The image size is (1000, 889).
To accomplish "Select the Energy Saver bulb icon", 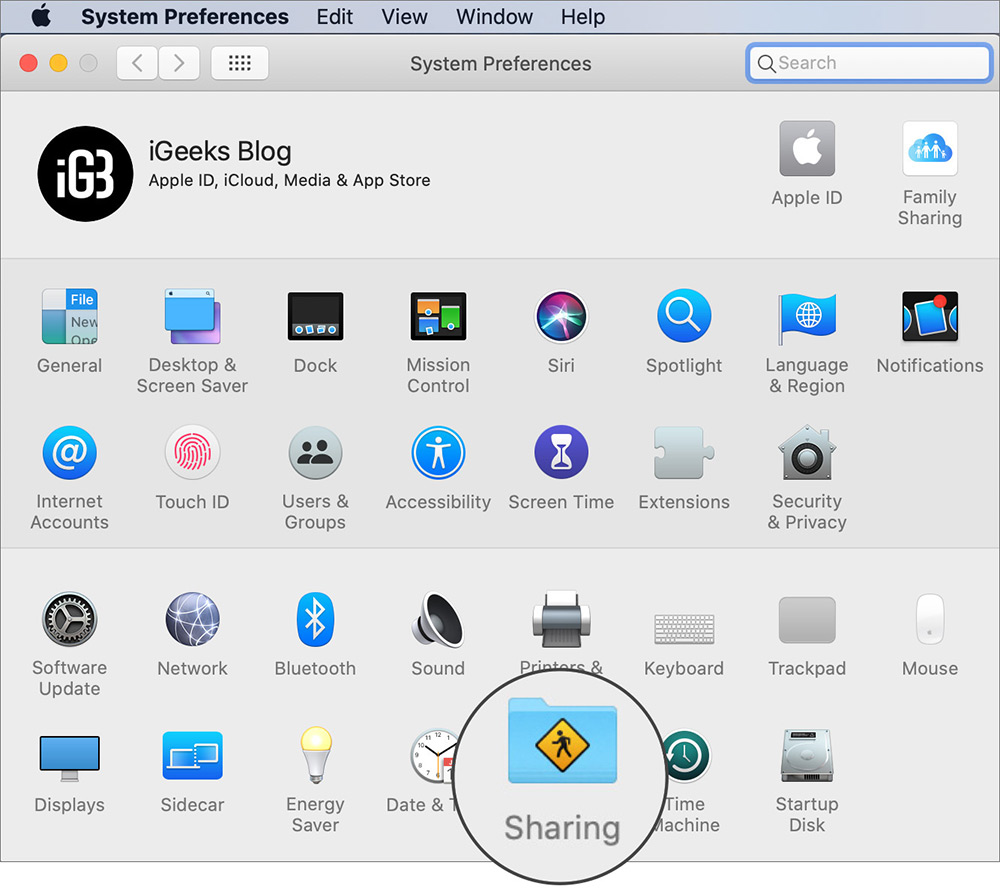I will pyautogui.click(x=315, y=755).
